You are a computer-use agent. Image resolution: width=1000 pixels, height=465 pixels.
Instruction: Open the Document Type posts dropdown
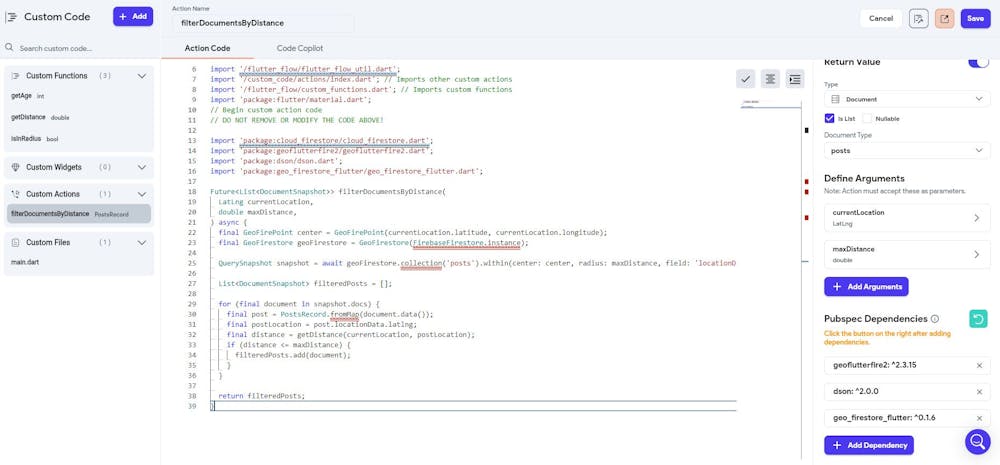(x=907, y=151)
